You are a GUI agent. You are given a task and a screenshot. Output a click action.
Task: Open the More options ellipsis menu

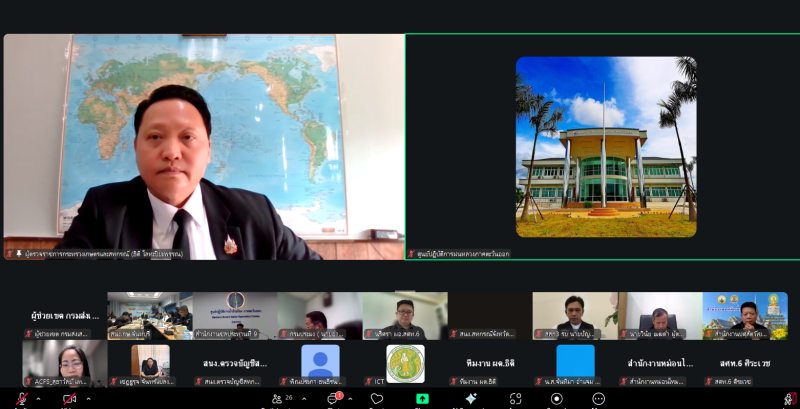coord(598,399)
